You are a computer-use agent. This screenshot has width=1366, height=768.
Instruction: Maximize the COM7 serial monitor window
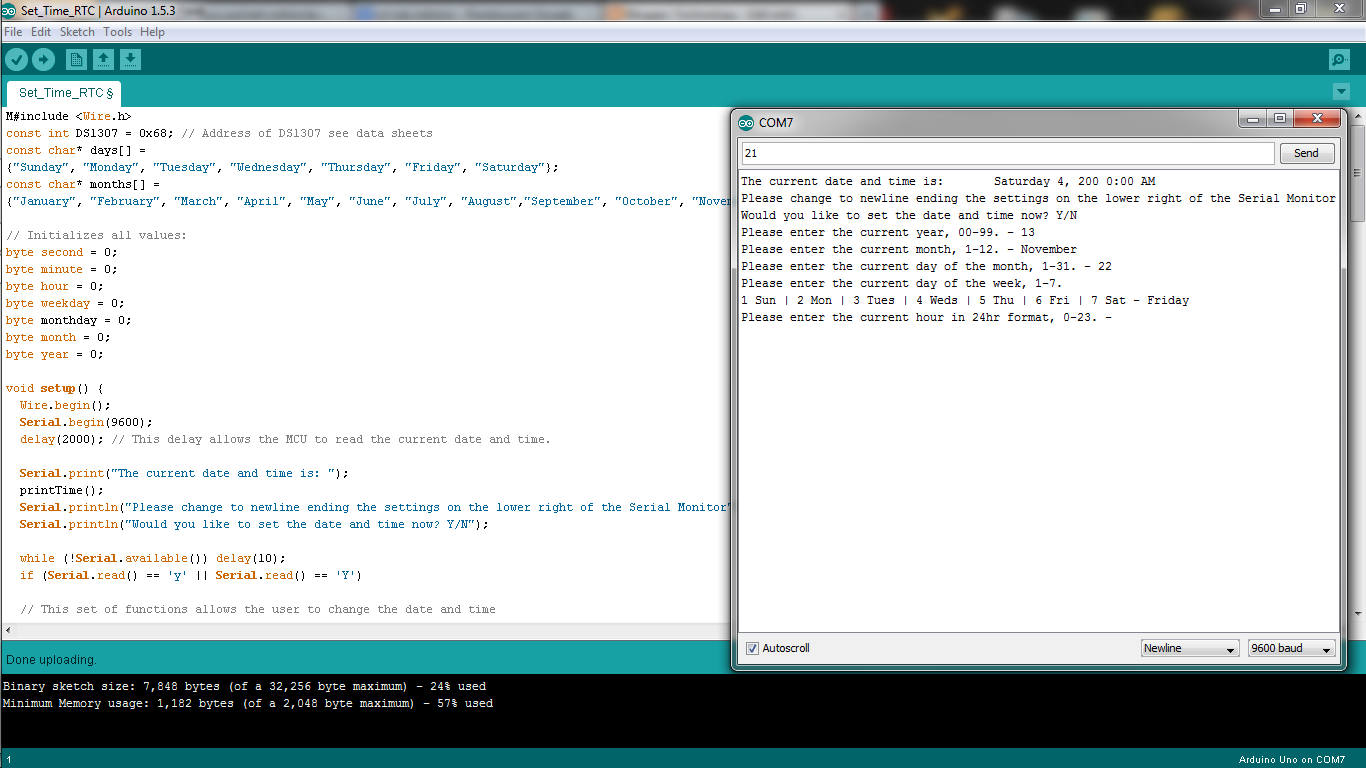click(1280, 119)
